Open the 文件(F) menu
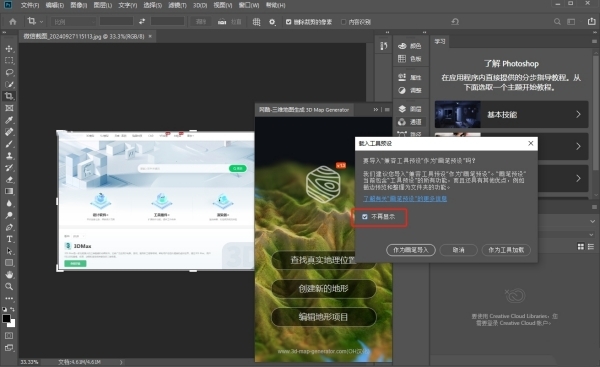The image size is (600, 367). tap(30, 5)
